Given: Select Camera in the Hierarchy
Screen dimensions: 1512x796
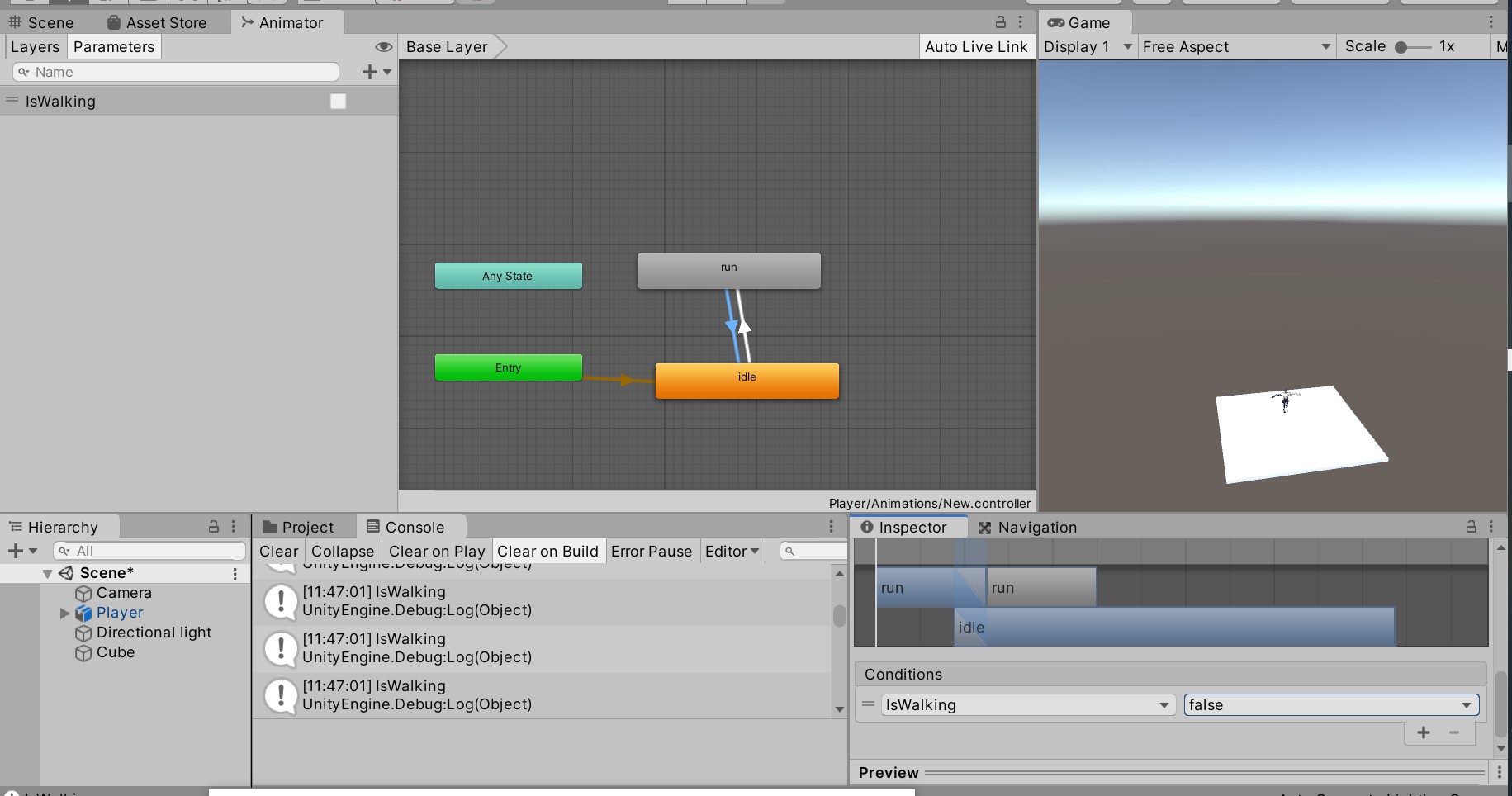Looking at the screenshot, I should 123,593.
